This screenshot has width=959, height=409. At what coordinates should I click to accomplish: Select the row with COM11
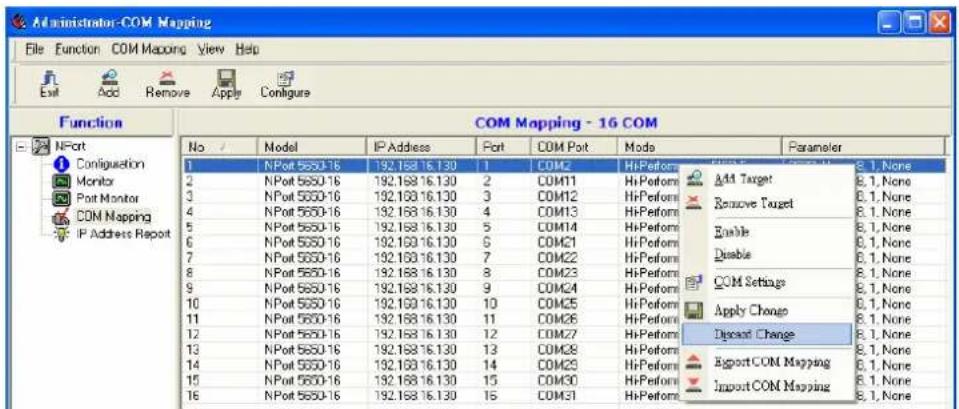click(x=563, y=182)
